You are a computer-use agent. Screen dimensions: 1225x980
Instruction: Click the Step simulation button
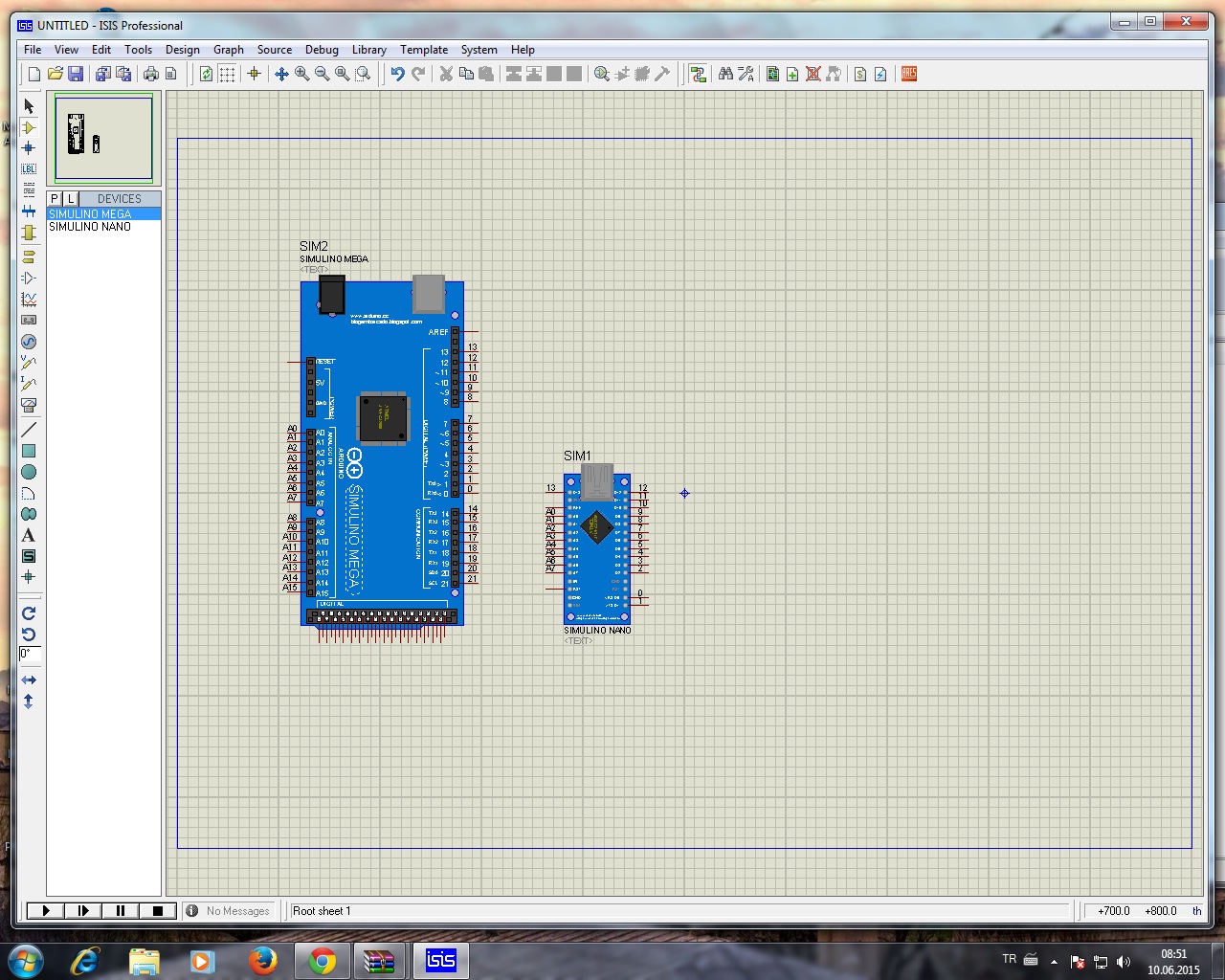(83, 911)
